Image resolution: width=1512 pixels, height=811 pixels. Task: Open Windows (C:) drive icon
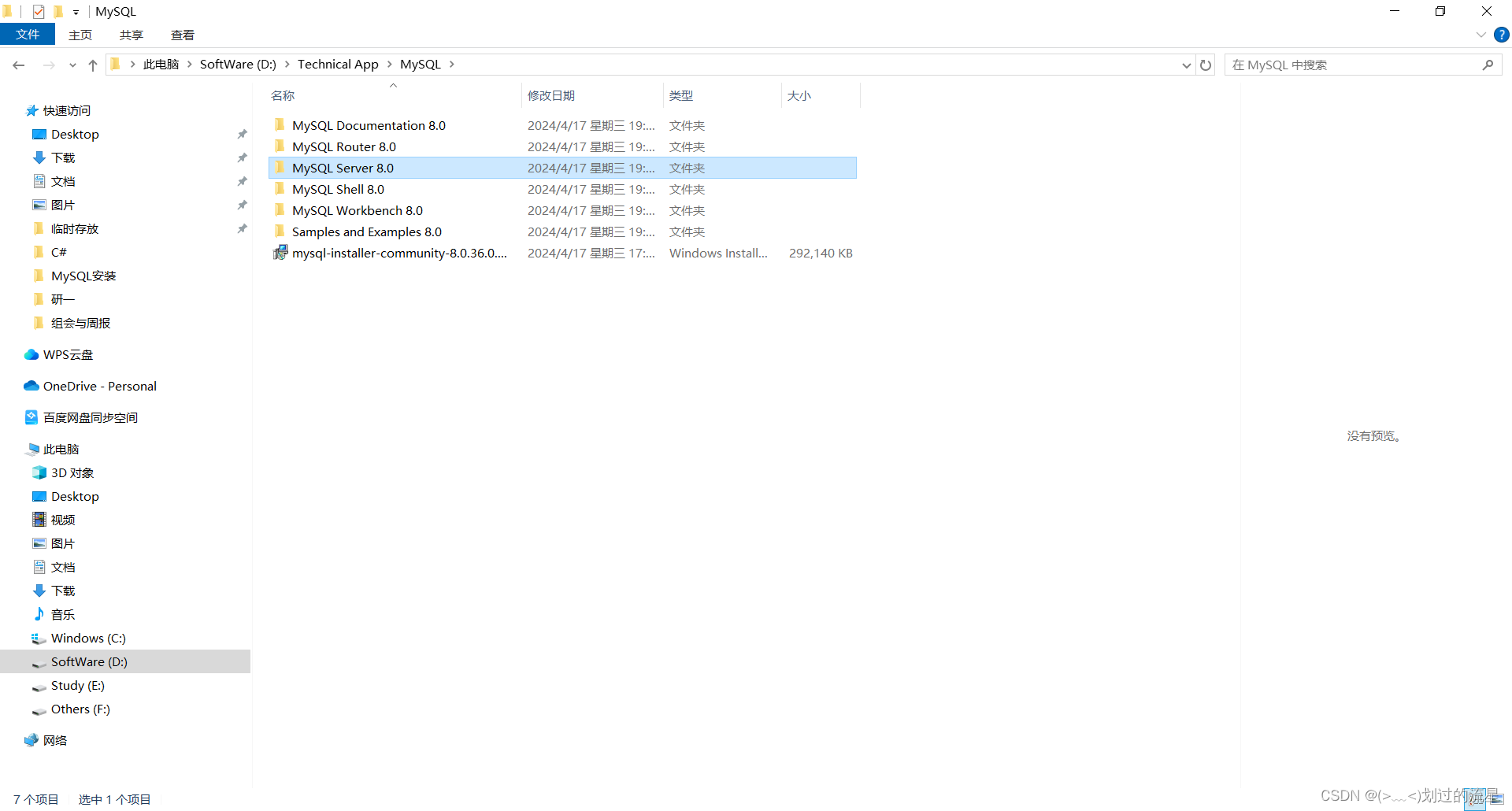(39, 638)
